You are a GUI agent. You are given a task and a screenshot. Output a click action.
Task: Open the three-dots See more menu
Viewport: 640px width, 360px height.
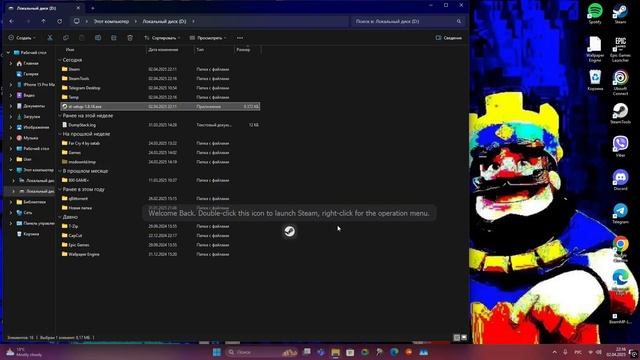(240, 38)
